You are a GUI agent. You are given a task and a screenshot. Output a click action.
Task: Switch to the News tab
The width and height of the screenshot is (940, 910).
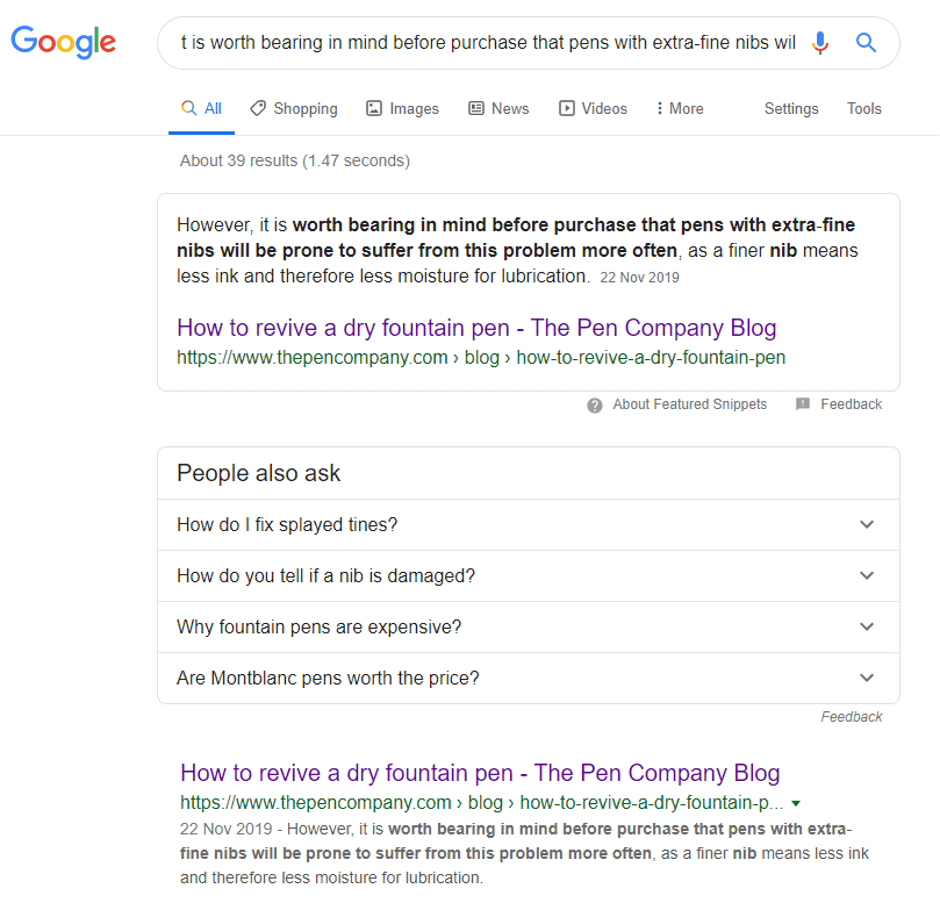pyautogui.click(x=498, y=109)
